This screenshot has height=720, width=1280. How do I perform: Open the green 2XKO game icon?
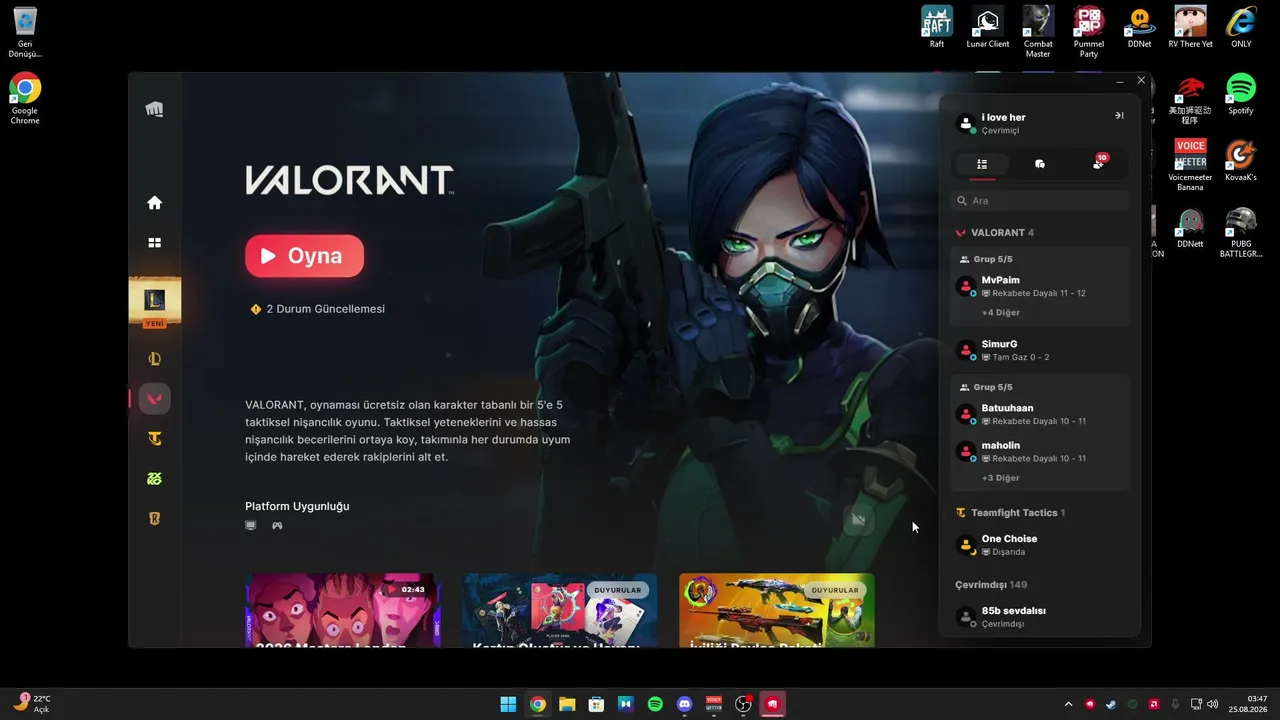[x=154, y=479]
